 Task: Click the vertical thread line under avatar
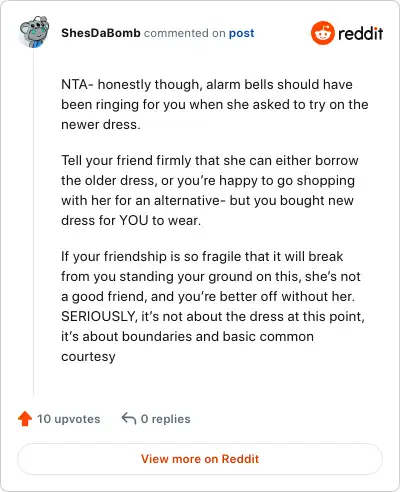point(34,222)
